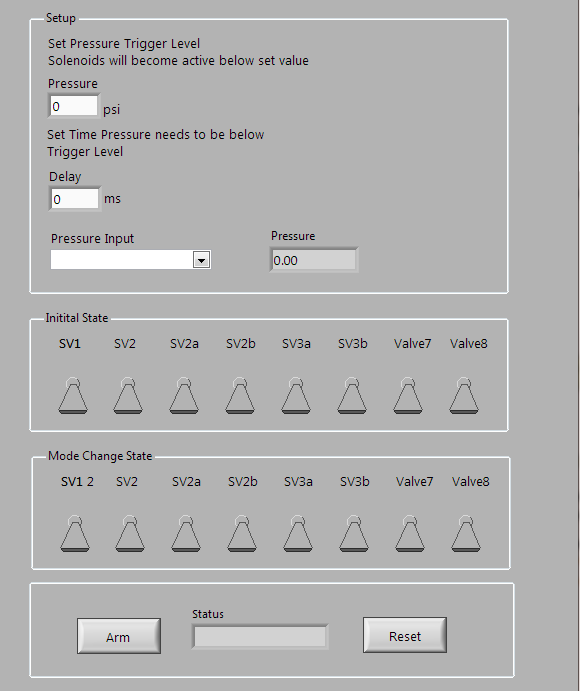Toggle SV1 switch in Initial State
The image size is (580, 691).
(x=73, y=395)
